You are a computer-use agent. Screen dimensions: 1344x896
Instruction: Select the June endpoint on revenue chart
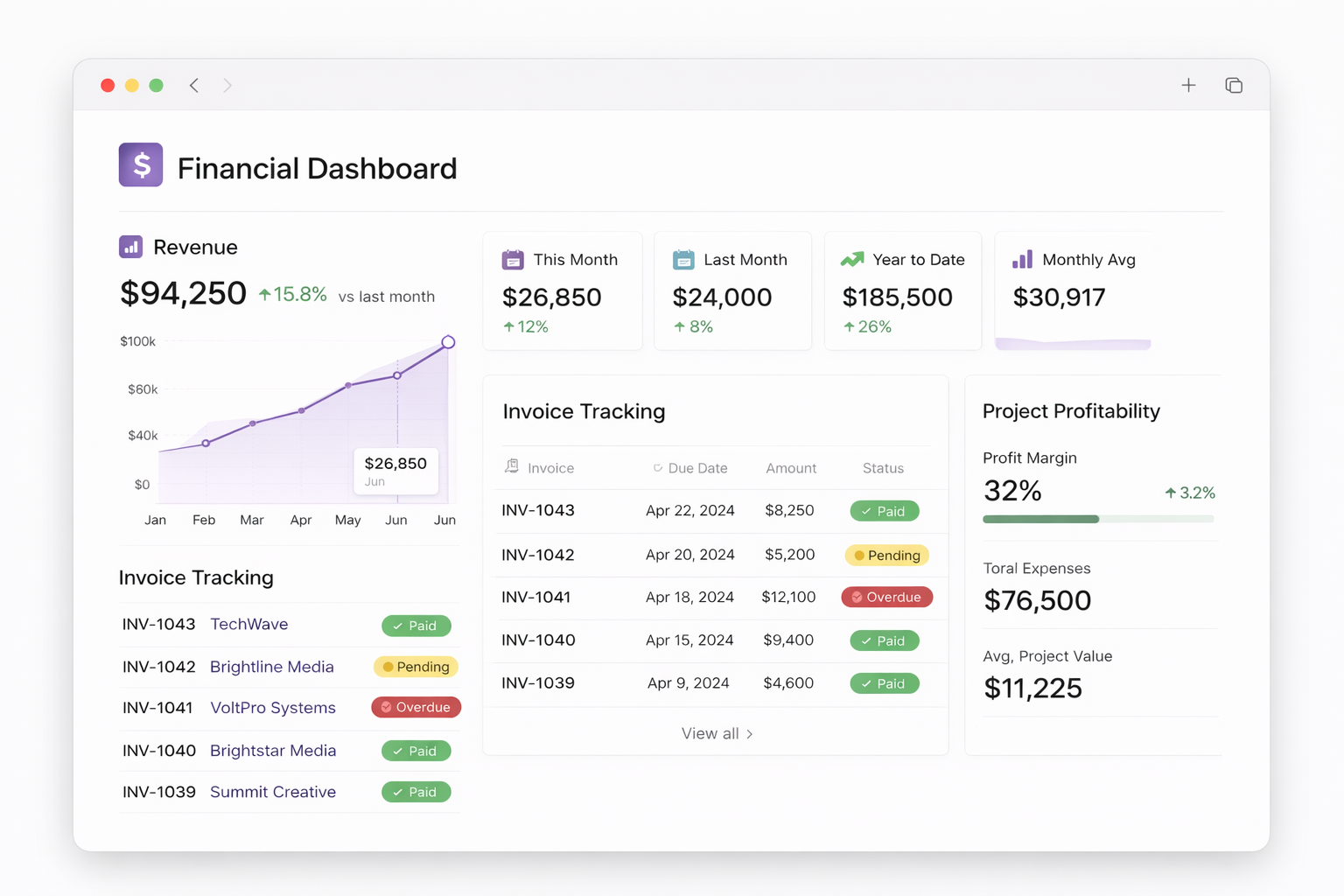448,342
